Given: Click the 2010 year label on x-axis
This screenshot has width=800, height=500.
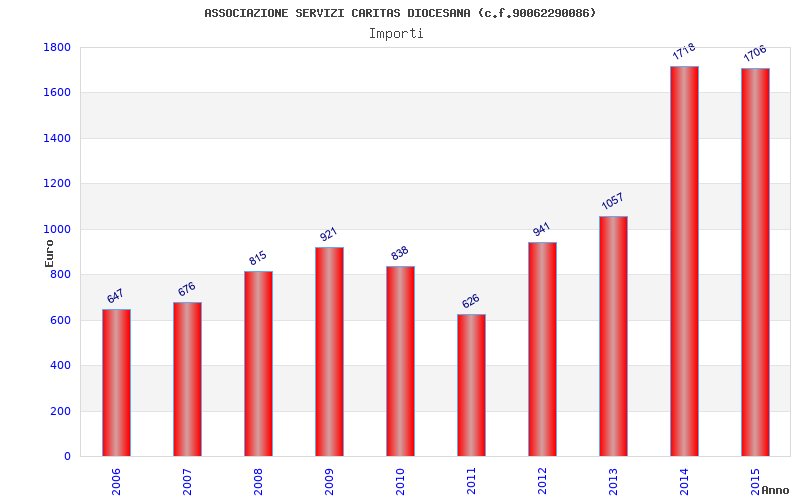Looking at the screenshot, I should tap(400, 482).
